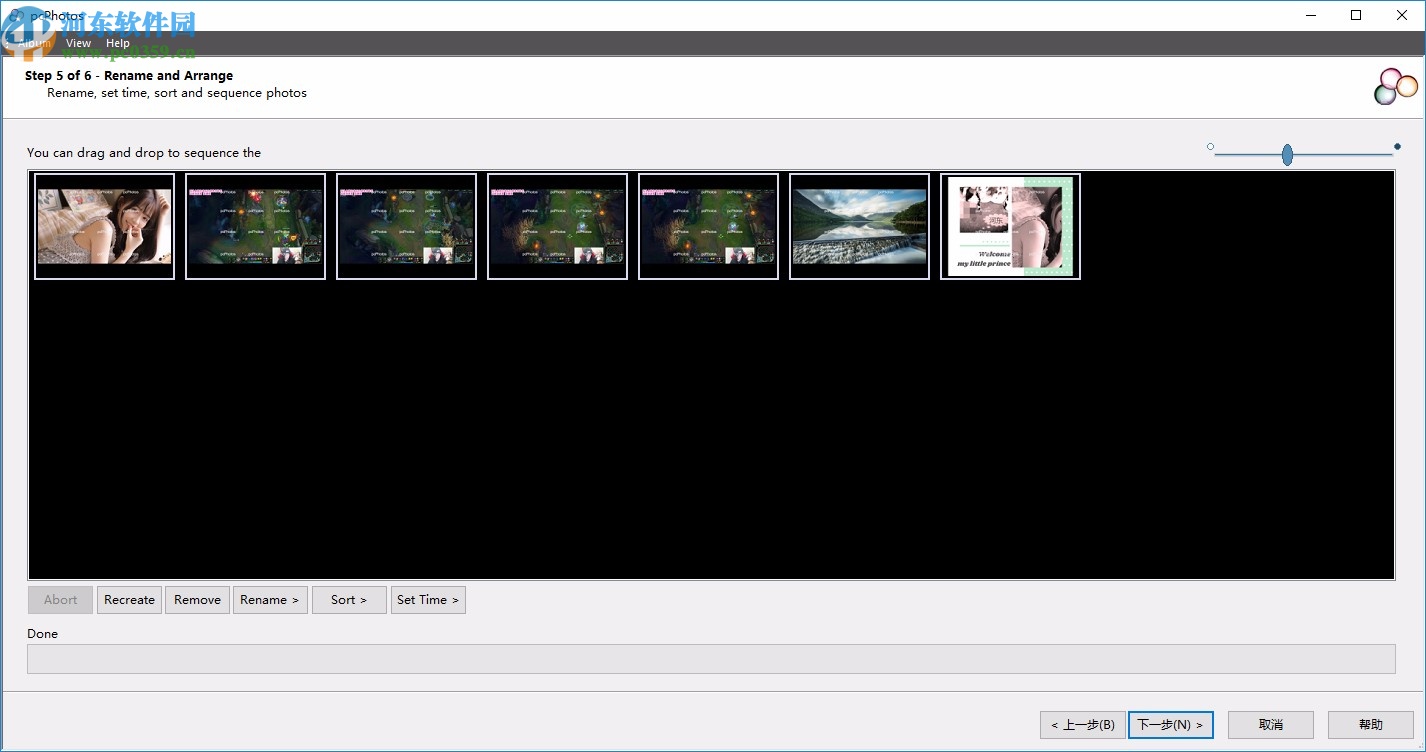Open the Album menu

click(x=34, y=43)
